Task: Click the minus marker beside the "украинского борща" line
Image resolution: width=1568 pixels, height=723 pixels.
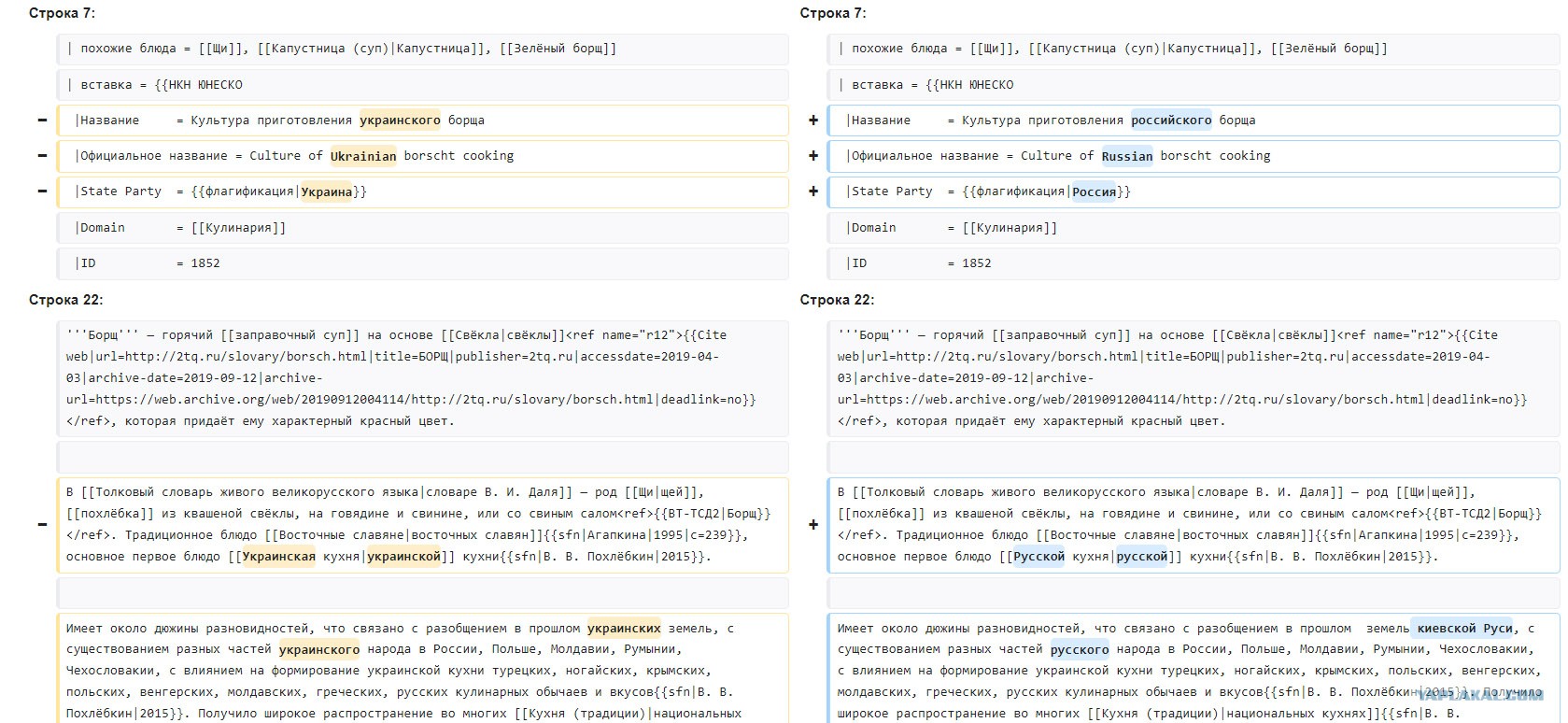Action: [42, 120]
